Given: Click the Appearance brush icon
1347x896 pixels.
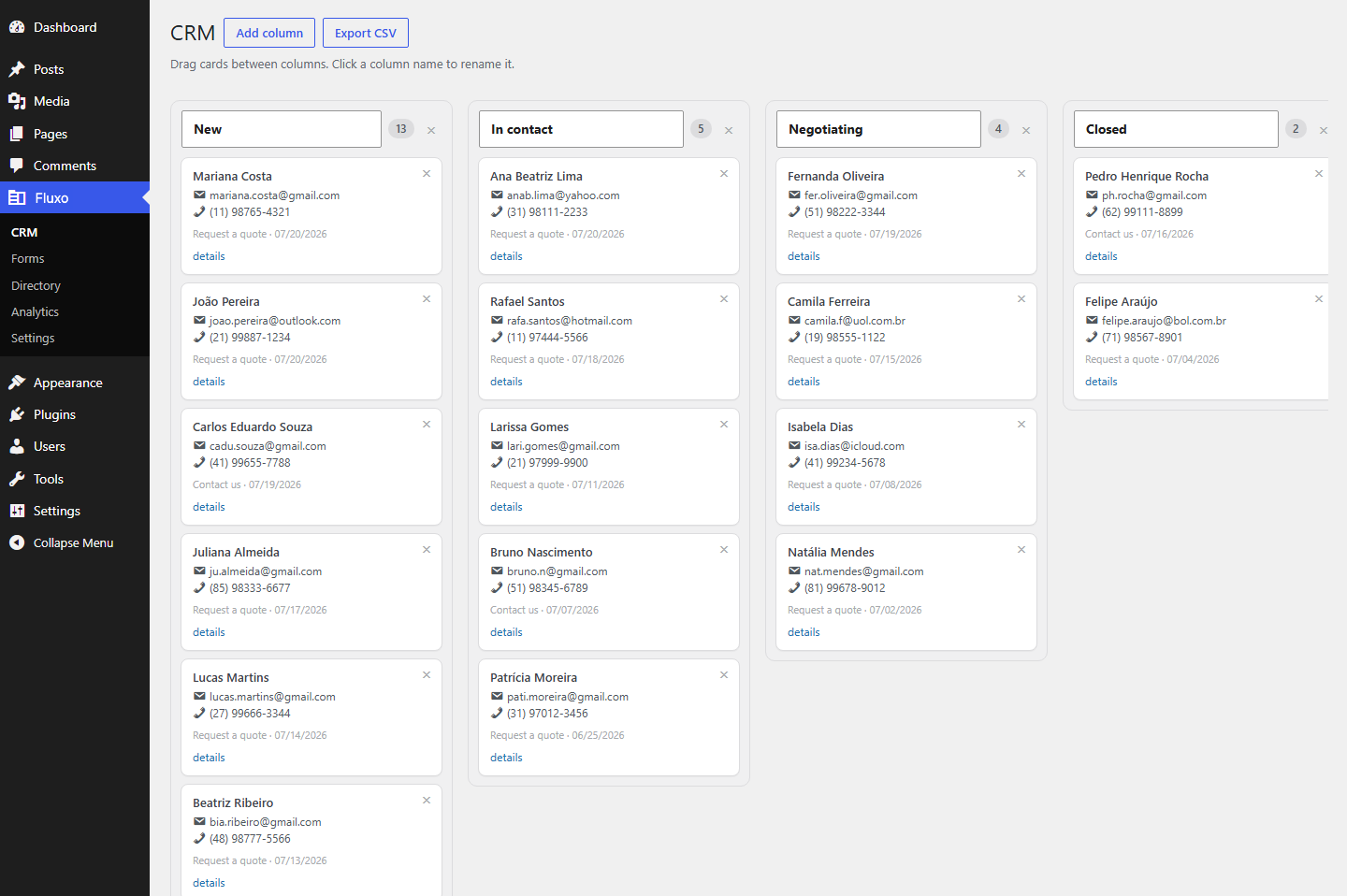Looking at the screenshot, I should (17, 383).
